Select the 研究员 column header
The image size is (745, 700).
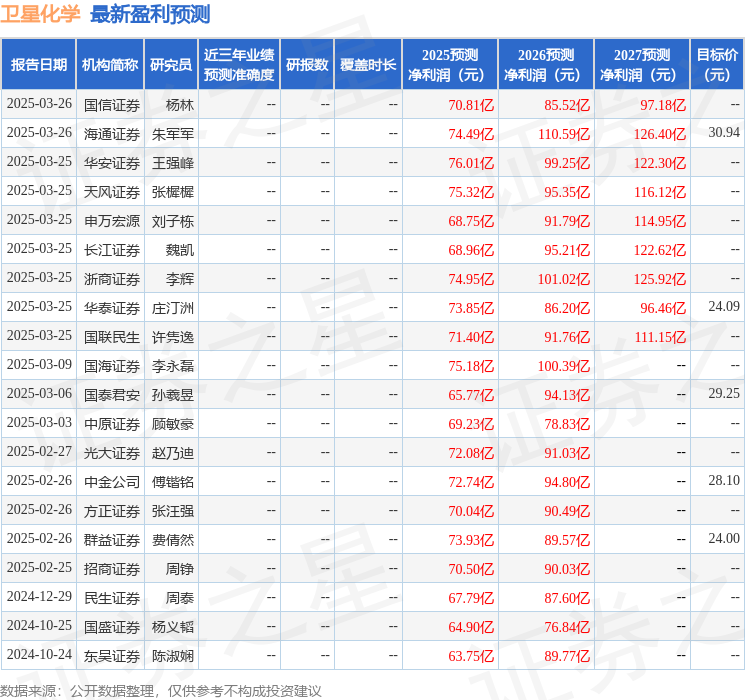click(171, 65)
